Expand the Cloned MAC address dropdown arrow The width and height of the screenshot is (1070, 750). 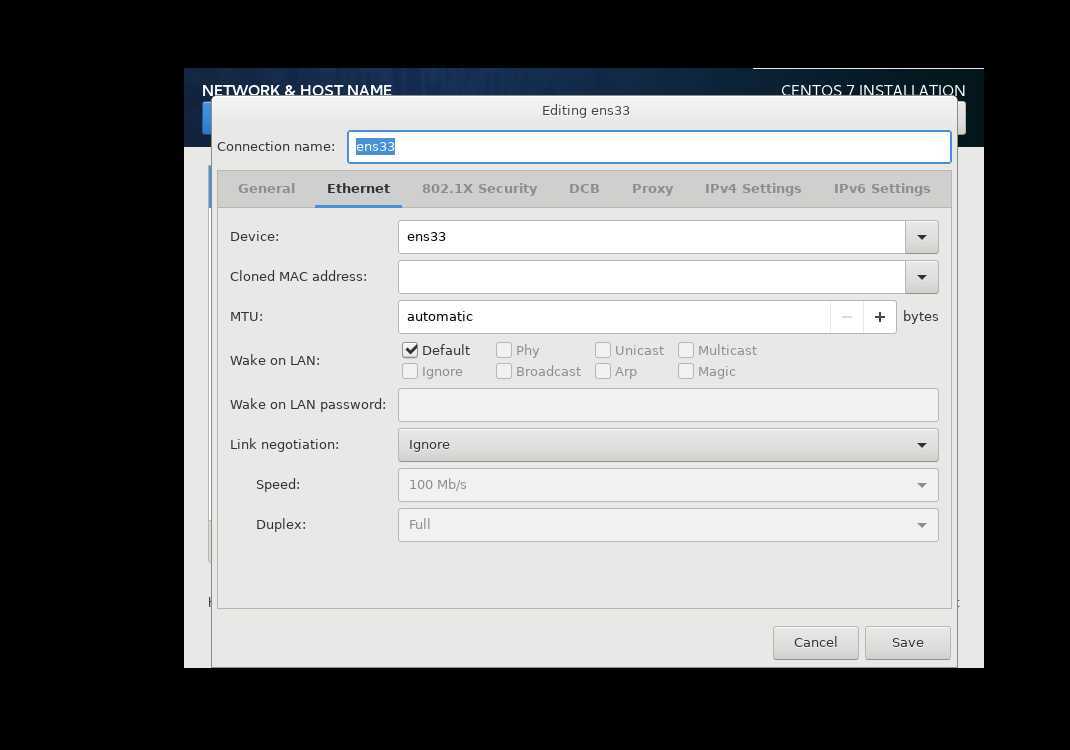pyautogui.click(x=922, y=277)
